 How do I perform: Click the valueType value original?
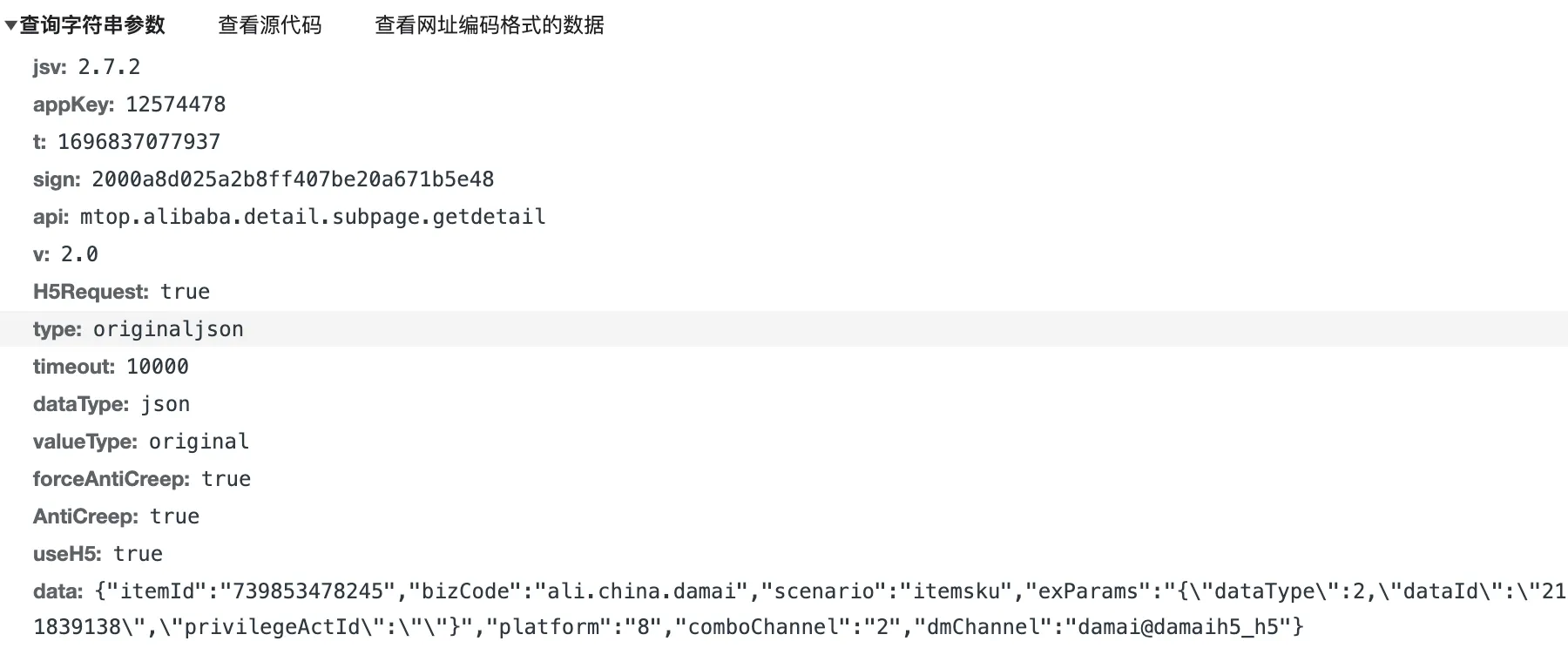click(x=199, y=442)
